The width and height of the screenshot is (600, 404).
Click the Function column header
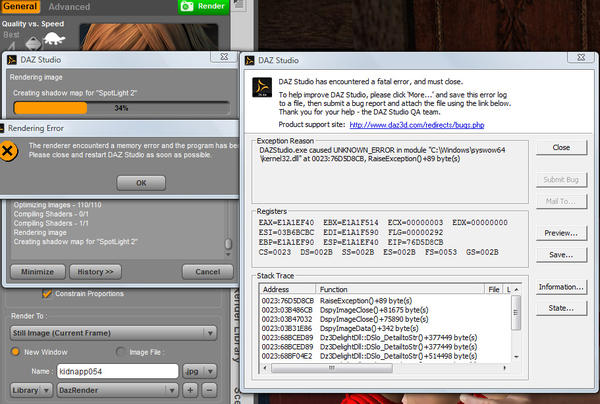click(x=400, y=290)
